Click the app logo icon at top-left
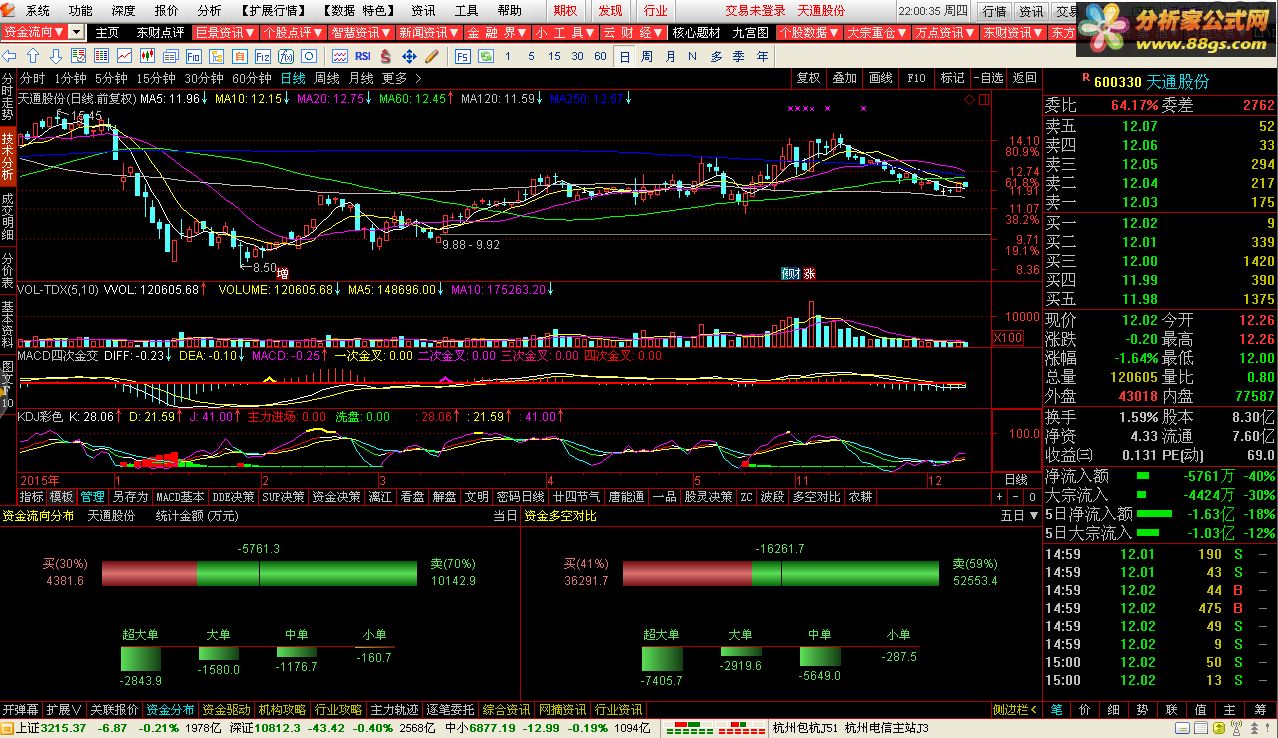The height and width of the screenshot is (738, 1278). click(10, 10)
